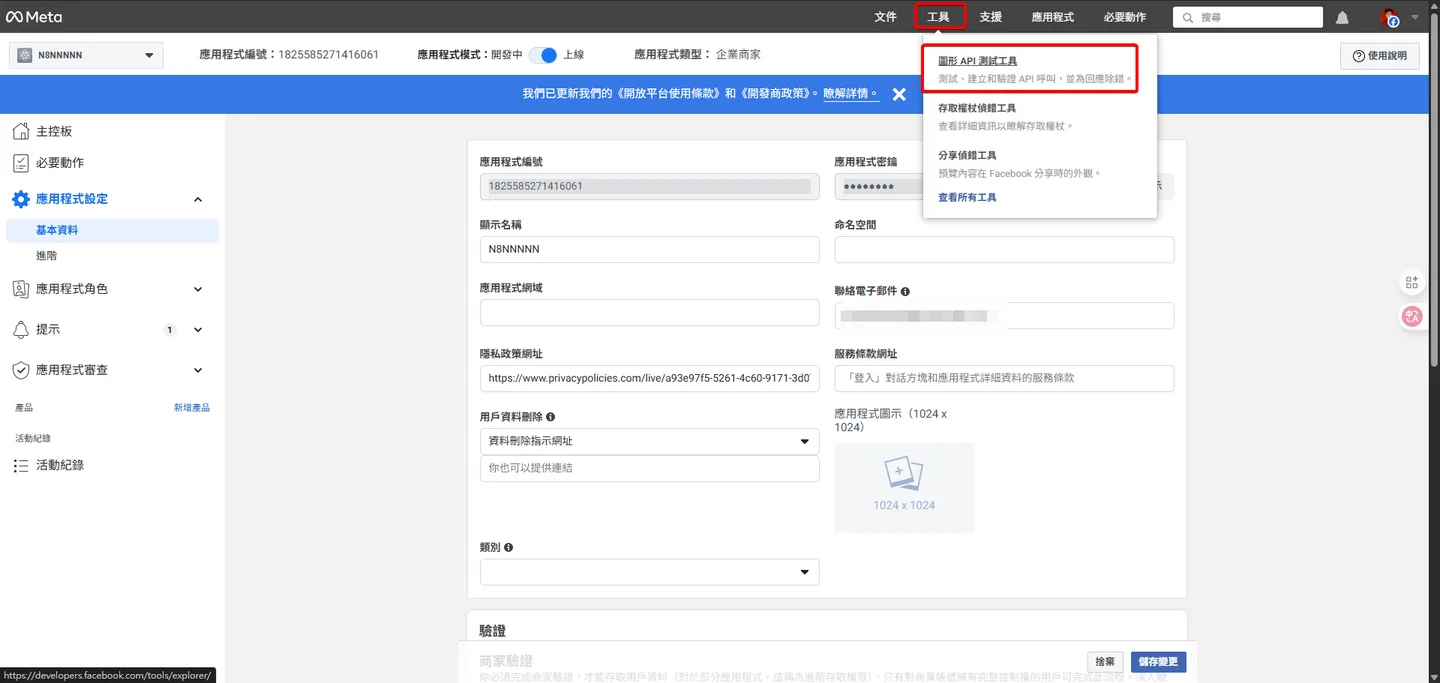The image size is (1440, 683).
Task: Click the 顯示名稱 input field
Action: coord(649,249)
